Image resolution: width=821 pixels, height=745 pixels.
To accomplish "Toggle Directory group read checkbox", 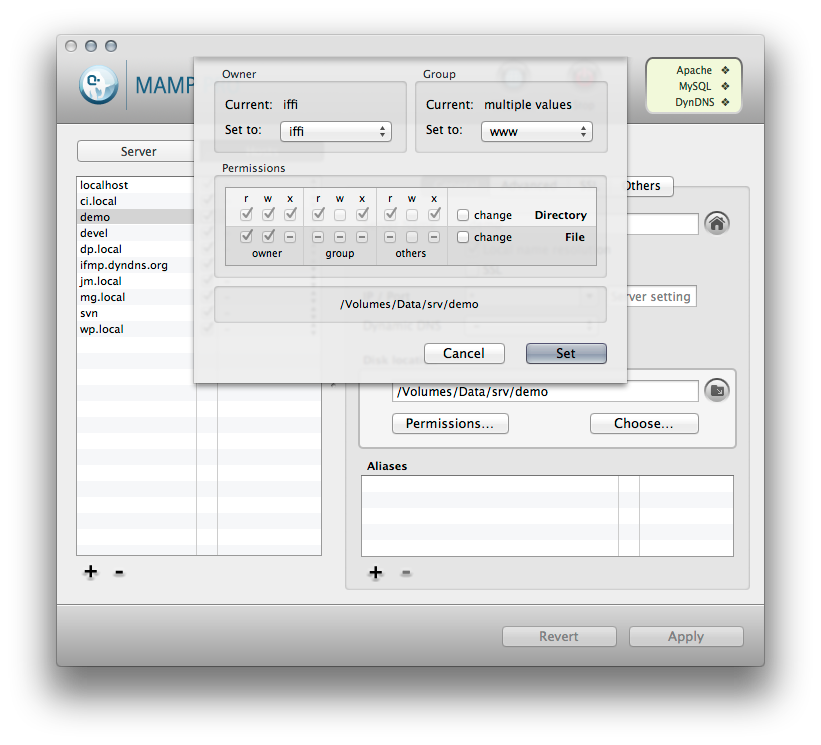I will coord(318,215).
